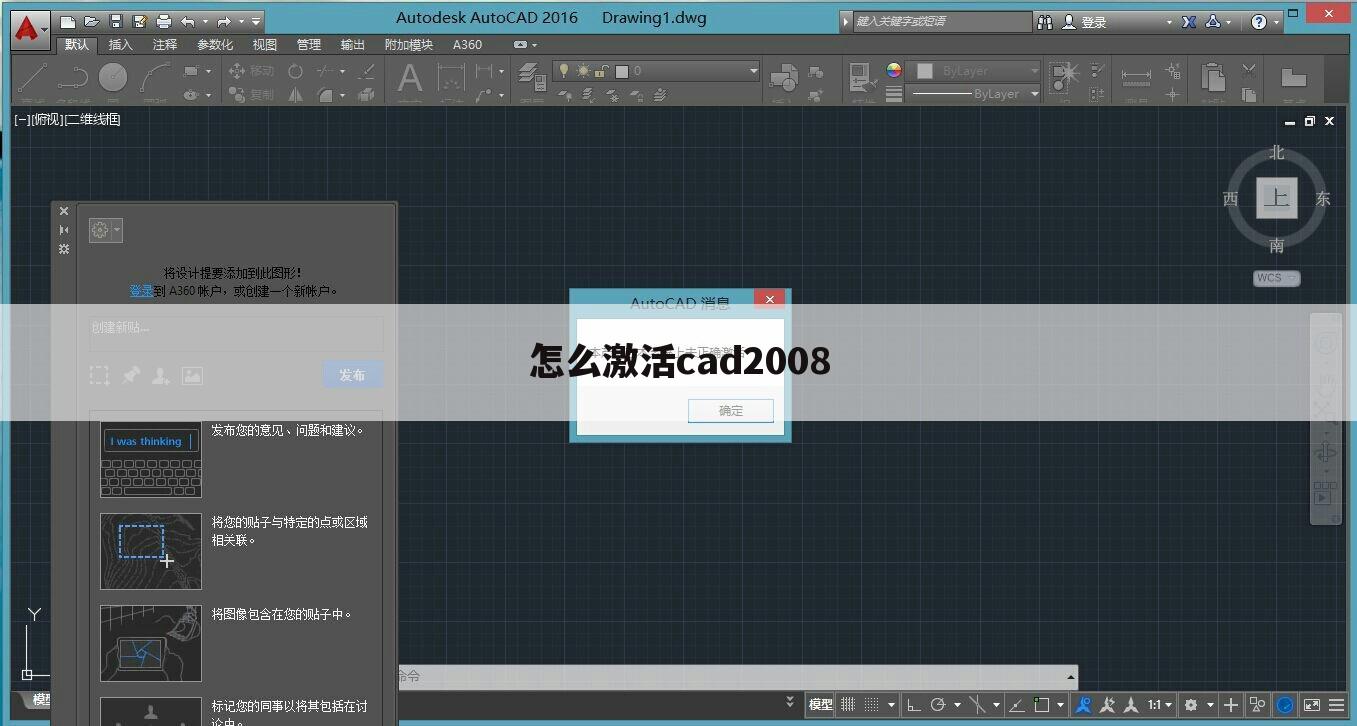This screenshot has height=726, width=1357.
Task: Click the Redo arrow icon
Action: click(224, 21)
